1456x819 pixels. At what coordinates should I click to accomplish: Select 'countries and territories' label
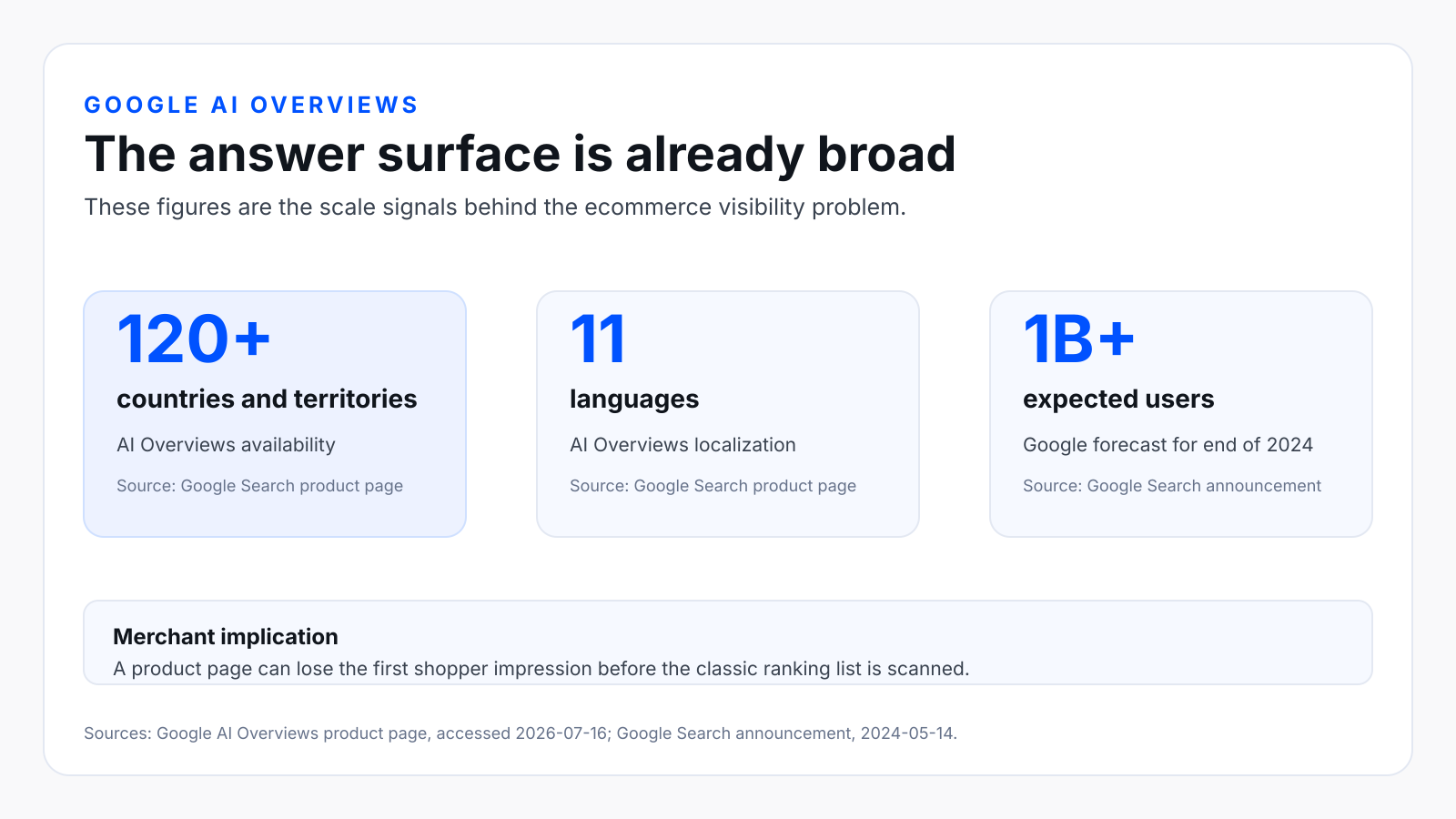[x=267, y=399]
